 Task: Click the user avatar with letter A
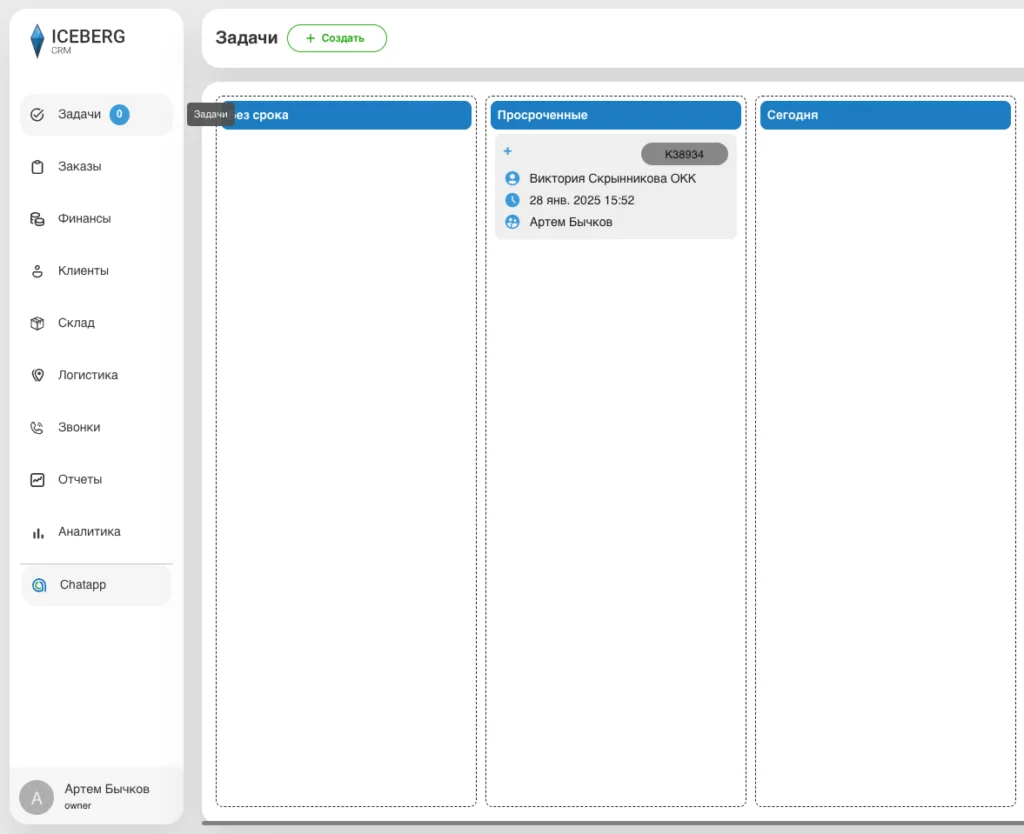click(x=37, y=797)
